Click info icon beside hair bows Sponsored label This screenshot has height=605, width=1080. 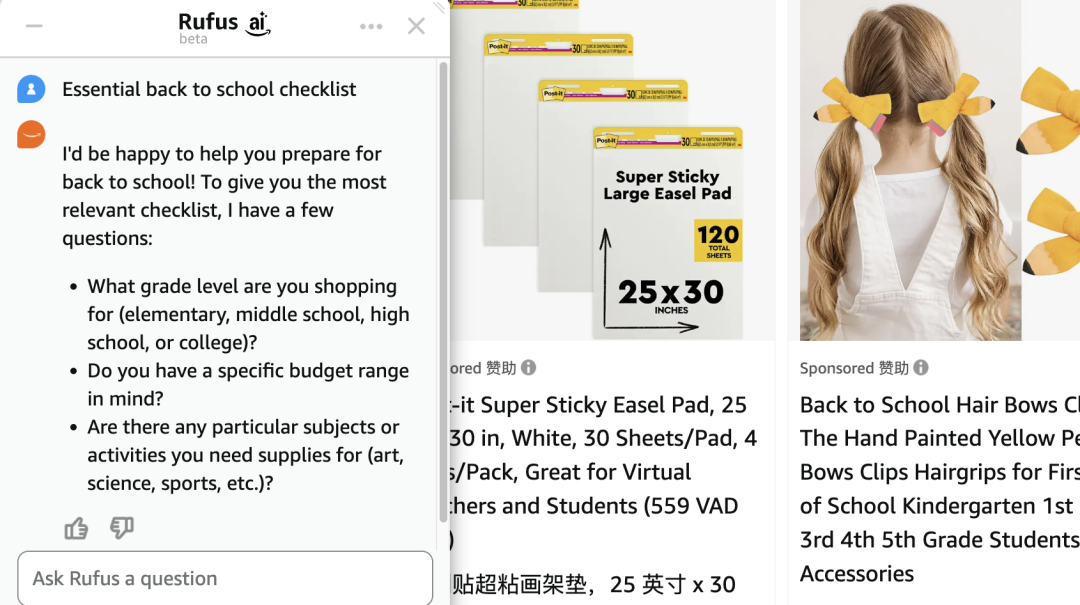pyautogui.click(x=921, y=368)
